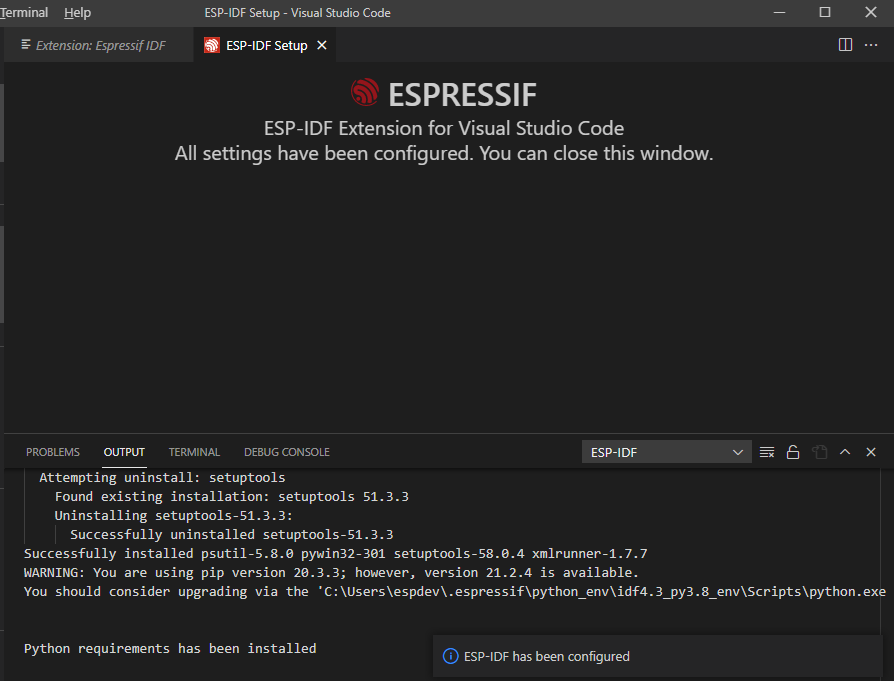Split the editor view
The width and height of the screenshot is (894, 681).
(845, 44)
